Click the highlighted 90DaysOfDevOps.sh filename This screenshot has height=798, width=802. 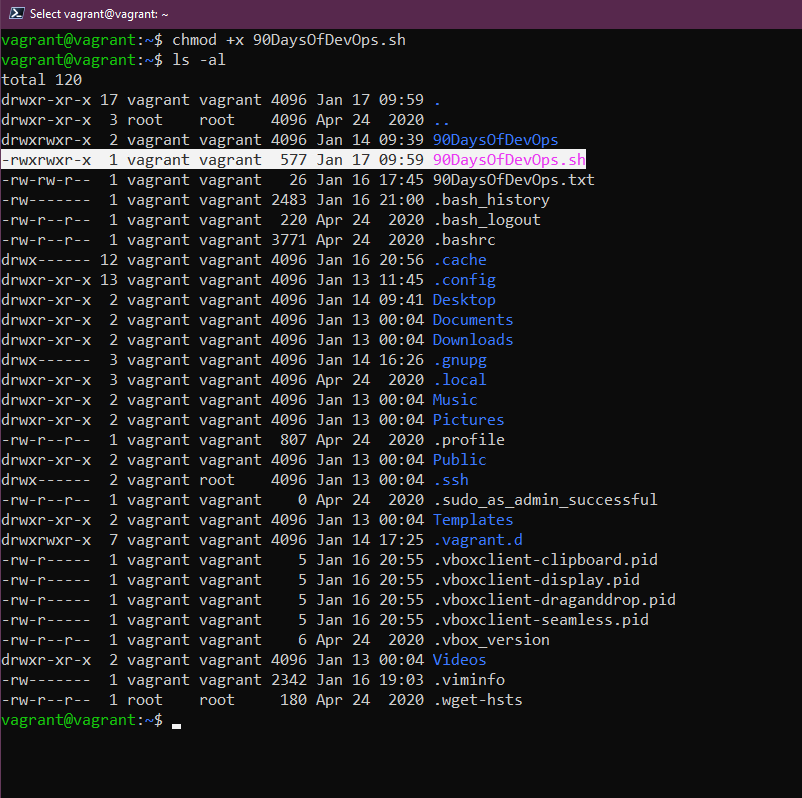(x=509, y=160)
